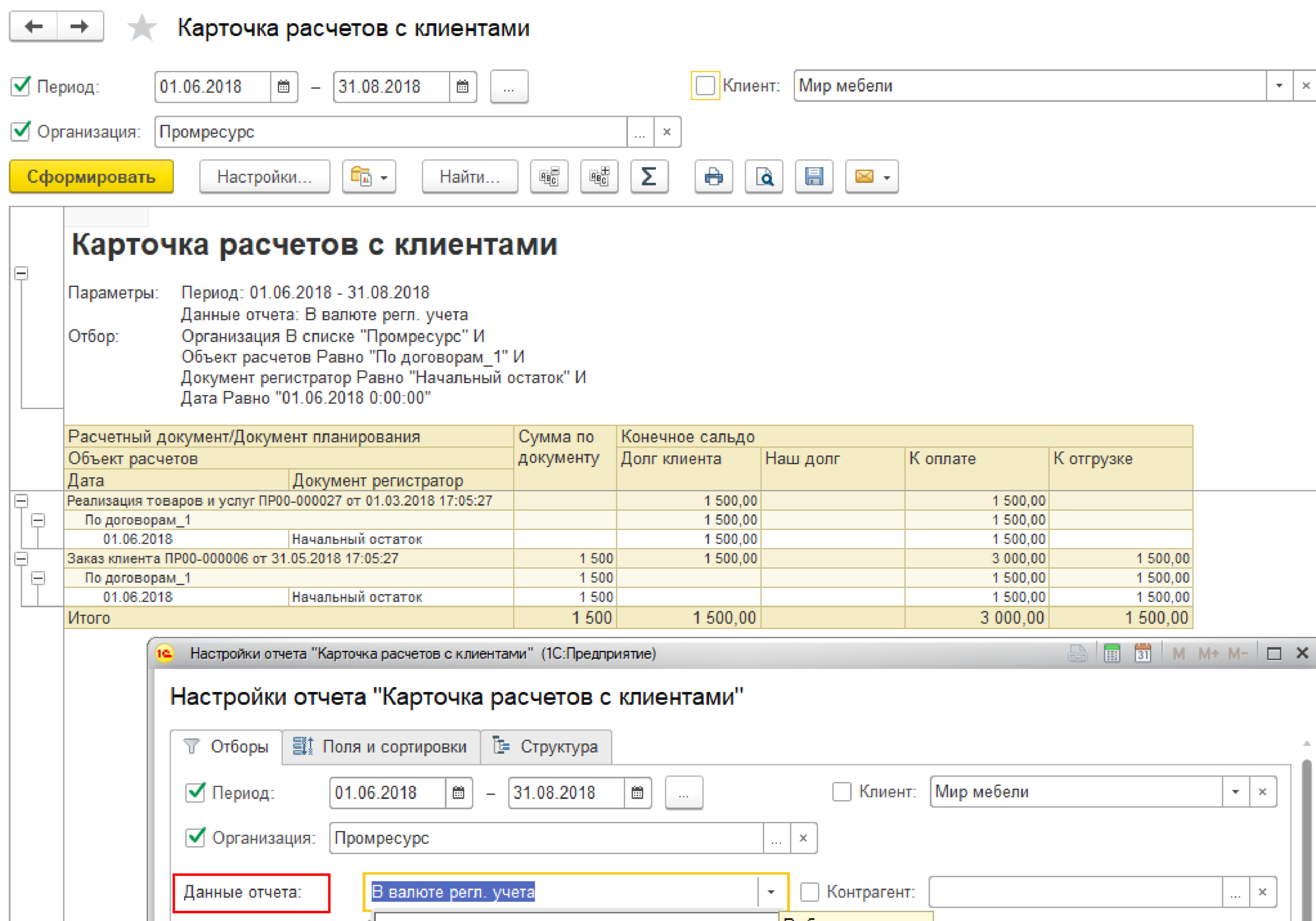Open the Данные отчета dropdown list
1316x921 pixels.
(x=771, y=892)
